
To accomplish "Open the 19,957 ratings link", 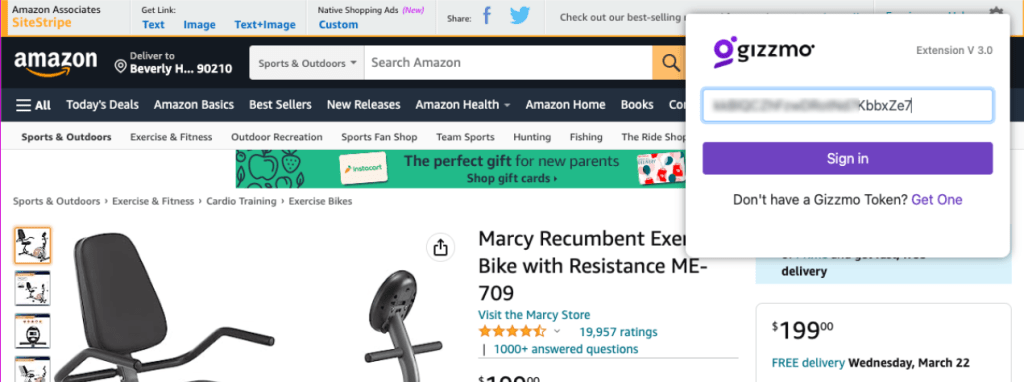I will [618, 332].
